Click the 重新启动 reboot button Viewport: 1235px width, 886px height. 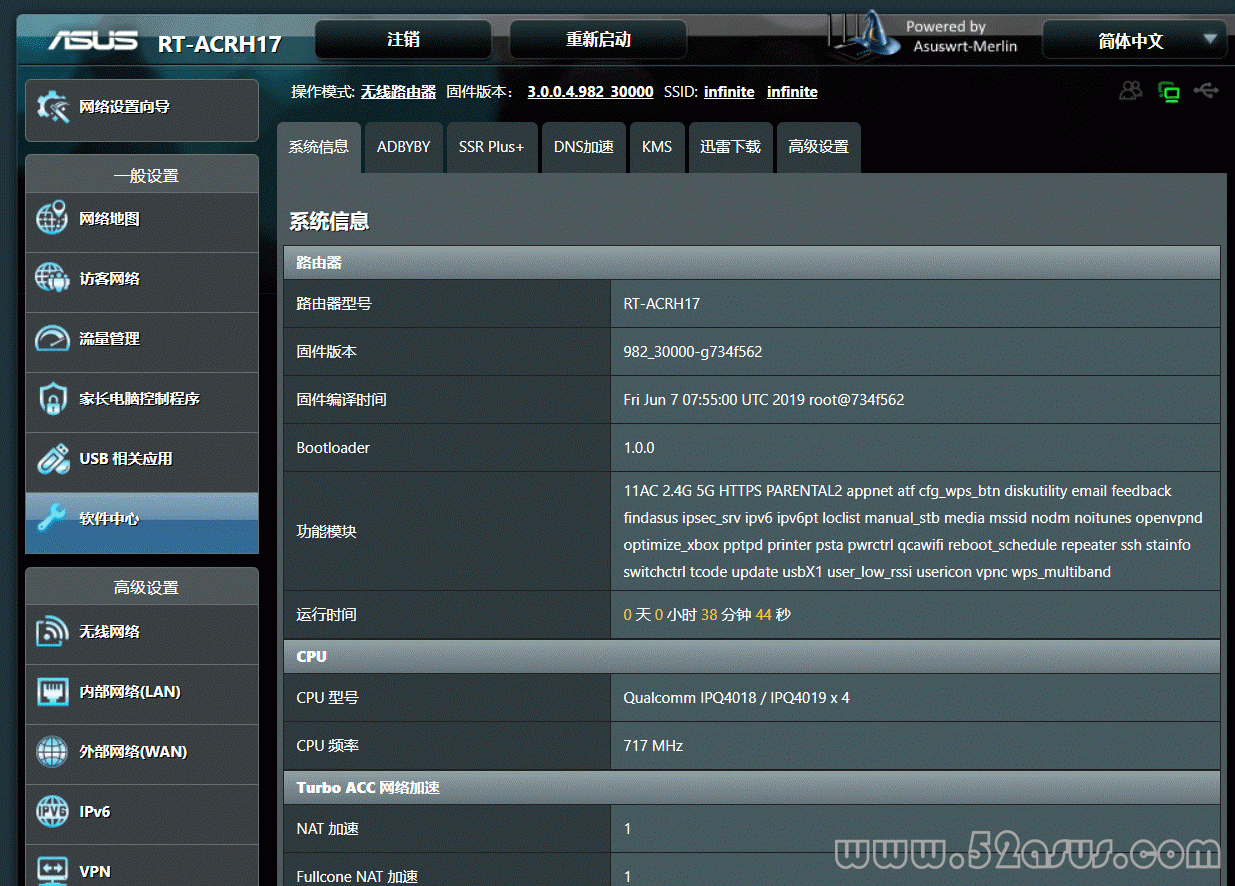[598, 40]
